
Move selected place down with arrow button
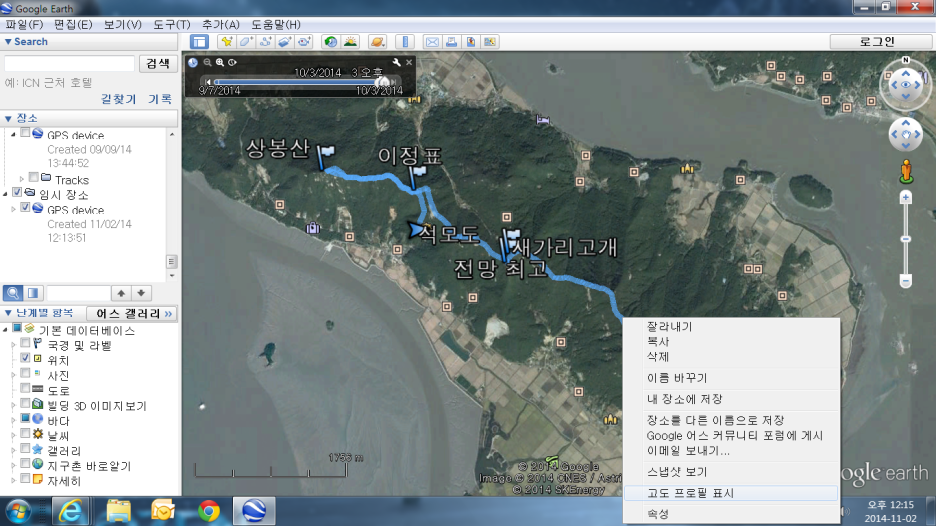(x=141, y=293)
